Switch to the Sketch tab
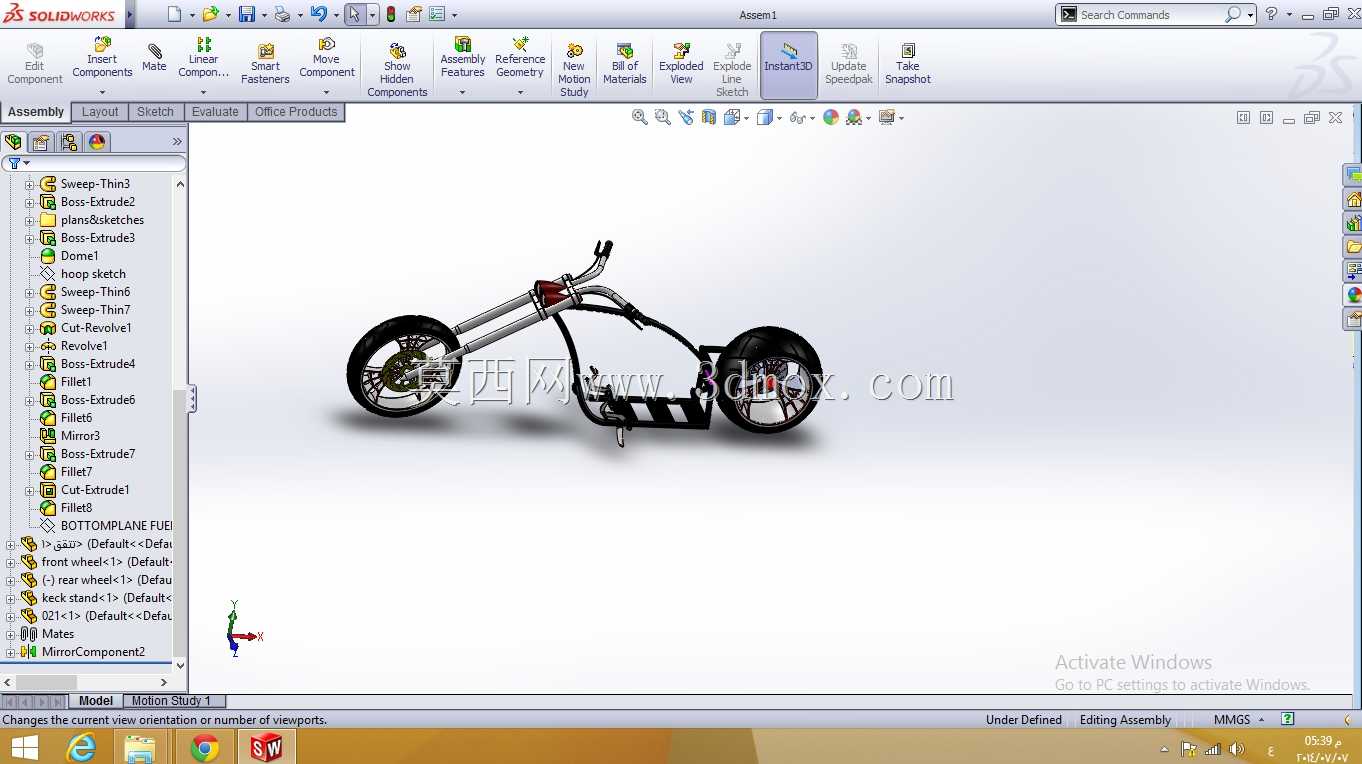 click(155, 112)
